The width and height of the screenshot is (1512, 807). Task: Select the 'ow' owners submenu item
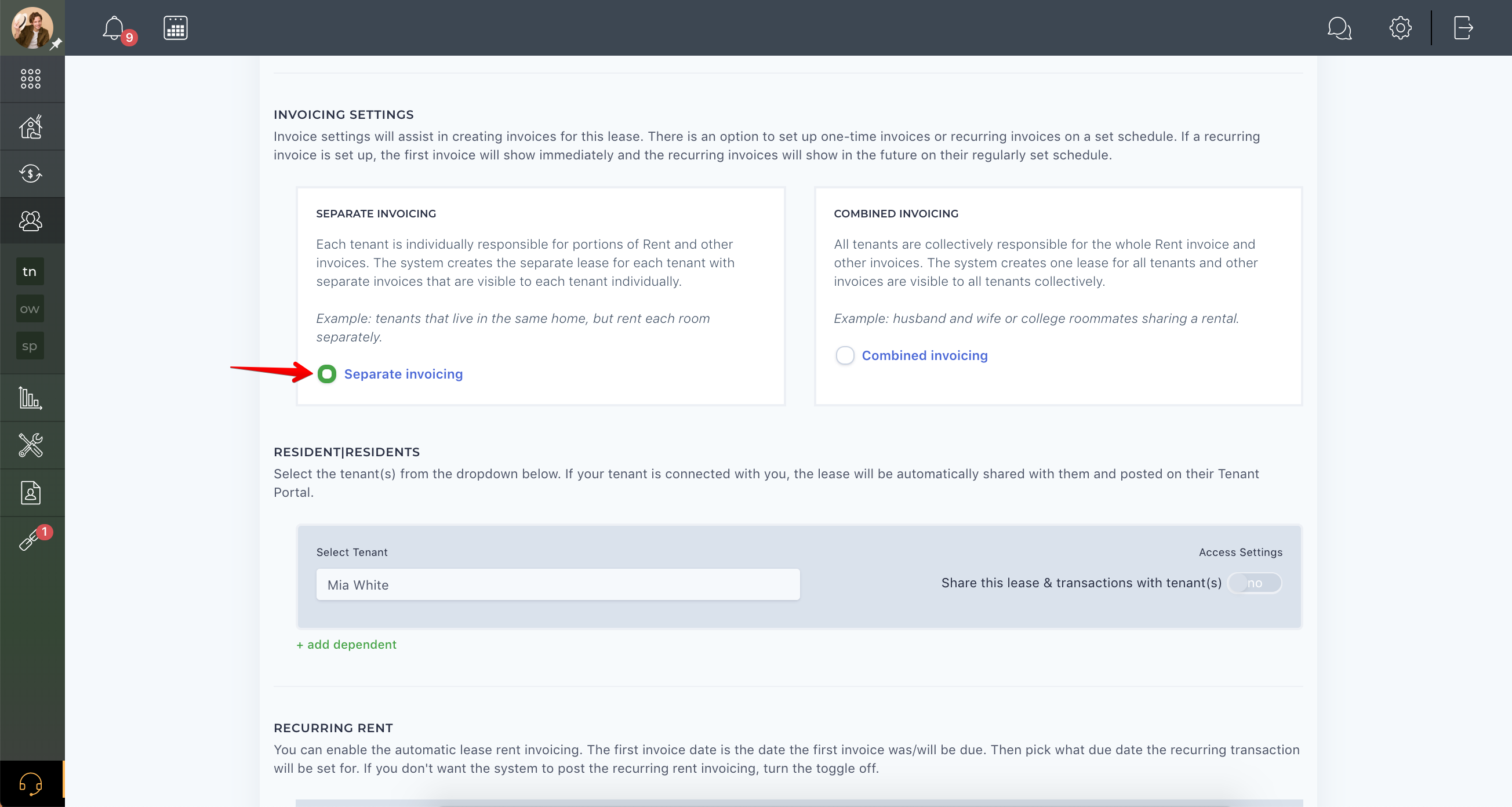pyautogui.click(x=30, y=309)
